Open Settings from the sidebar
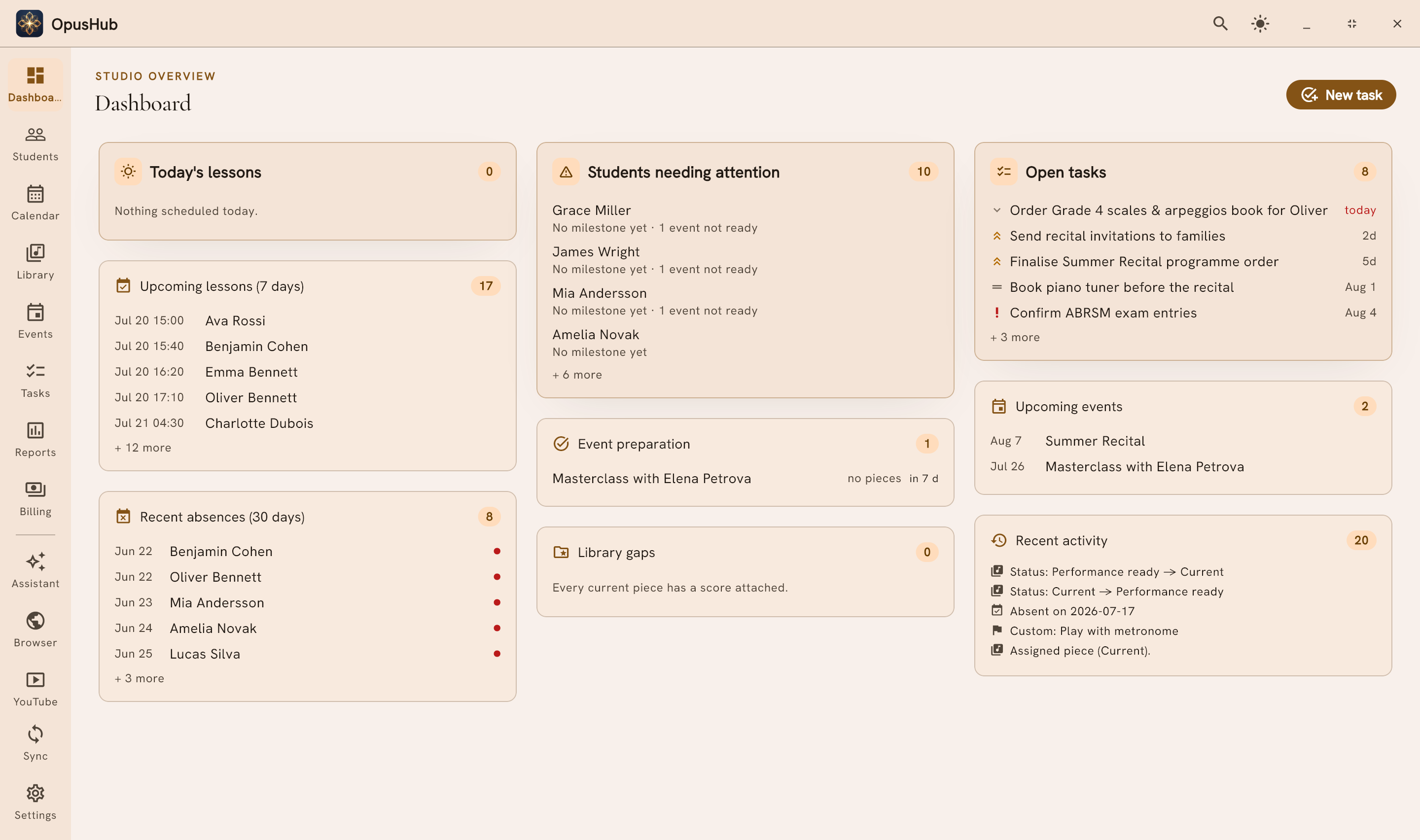The image size is (1420, 840). pyautogui.click(x=35, y=803)
